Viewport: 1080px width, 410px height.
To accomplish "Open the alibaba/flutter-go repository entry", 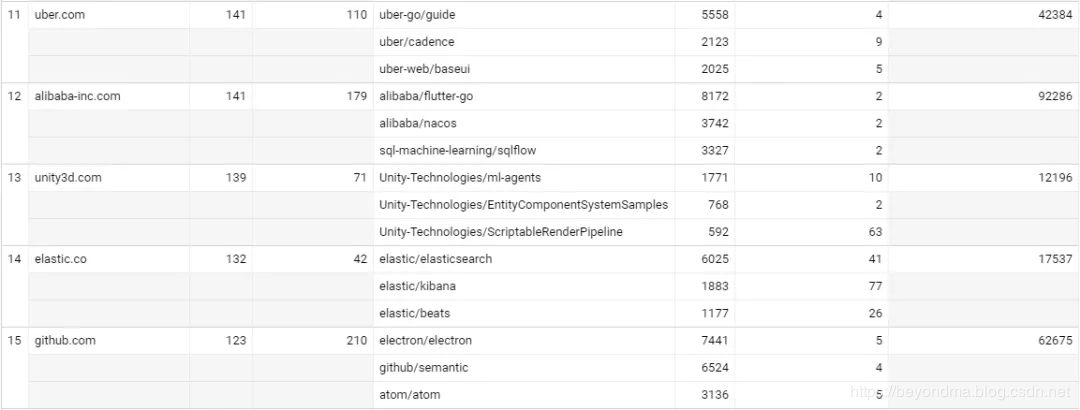I will coord(427,96).
